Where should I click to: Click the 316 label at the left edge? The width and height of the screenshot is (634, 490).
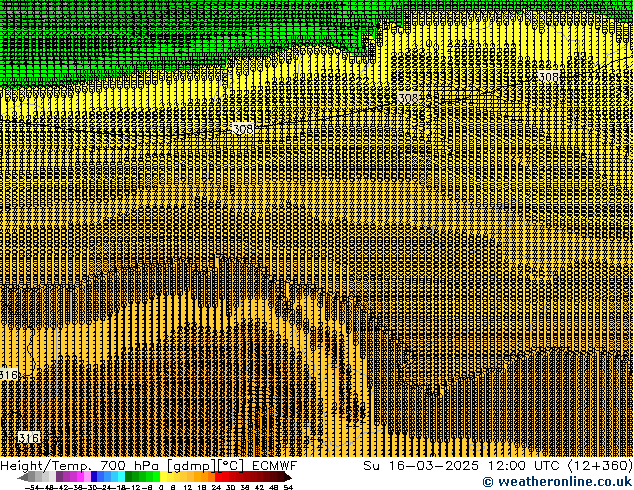tap(8, 375)
